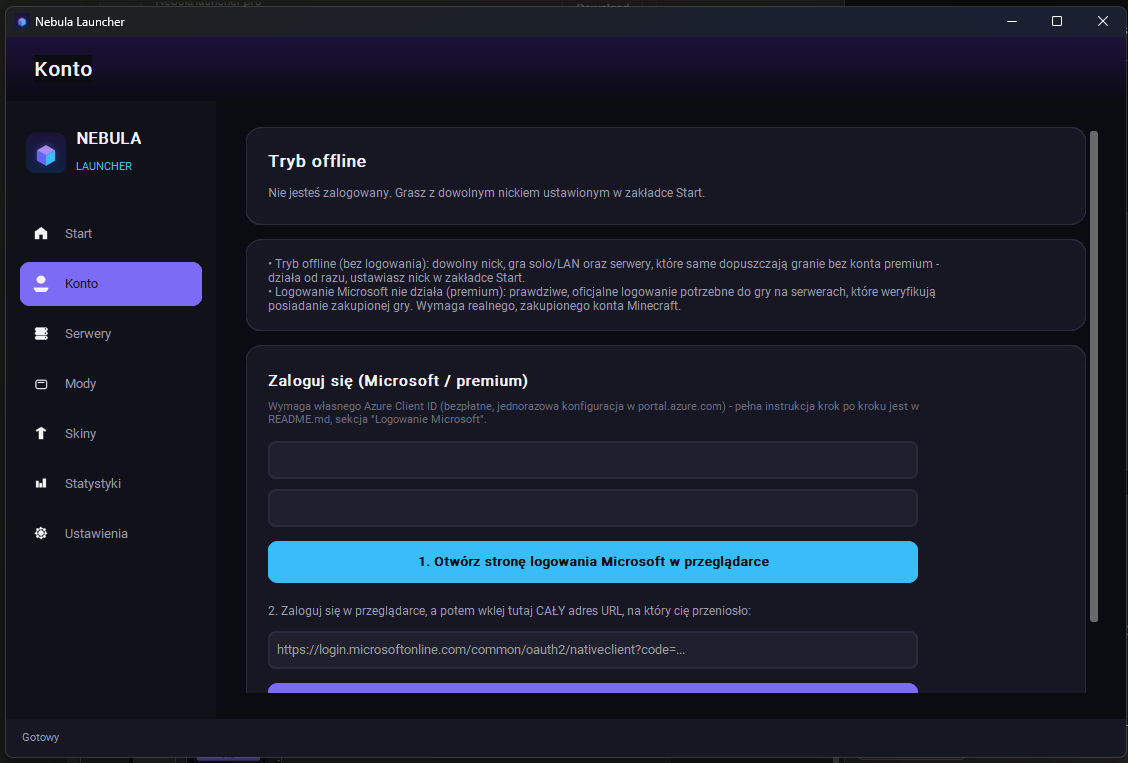The width and height of the screenshot is (1128, 763).
Task: Click the 'Zaloguj się (Microsoft / premium)' heading
Action: (x=398, y=380)
